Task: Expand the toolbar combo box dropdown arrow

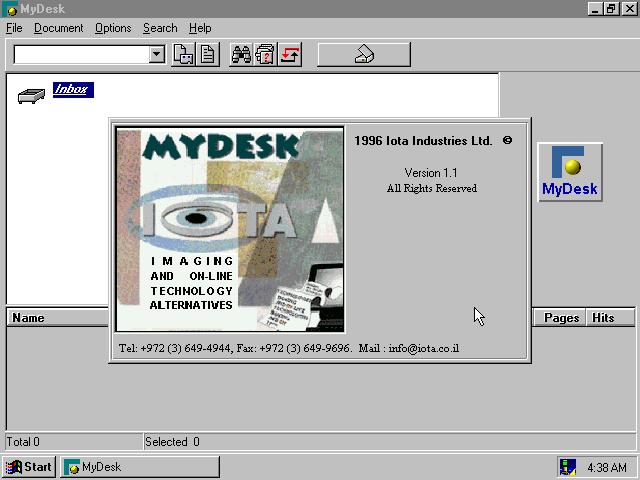Action: tap(156, 54)
